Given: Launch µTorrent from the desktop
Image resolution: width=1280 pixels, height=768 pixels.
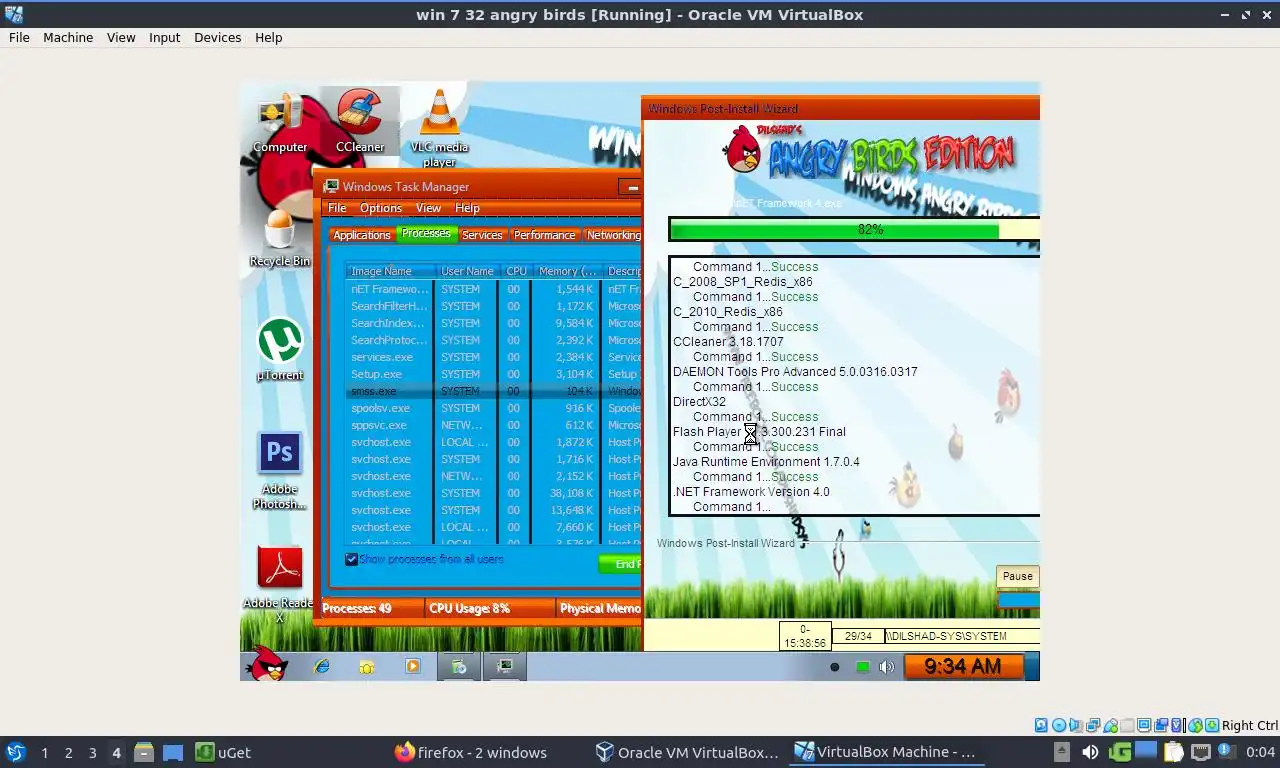Looking at the screenshot, I should [x=280, y=350].
